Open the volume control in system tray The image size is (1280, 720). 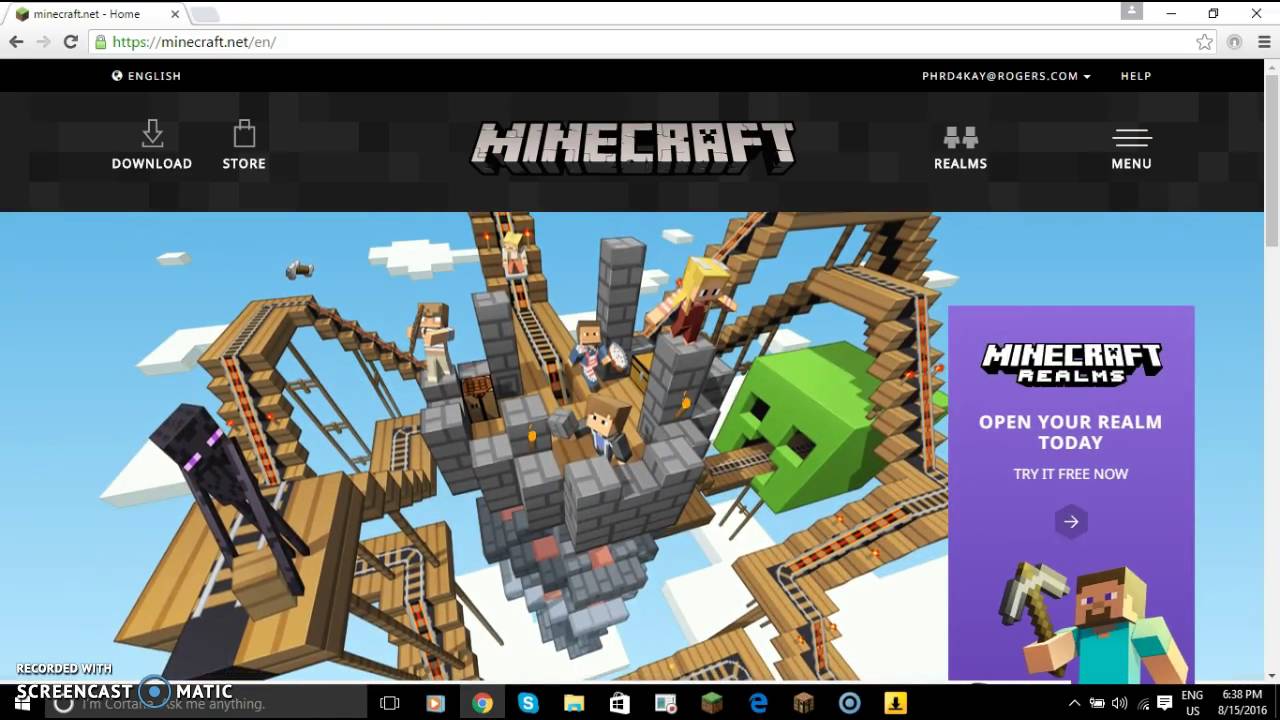(1120, 703)
